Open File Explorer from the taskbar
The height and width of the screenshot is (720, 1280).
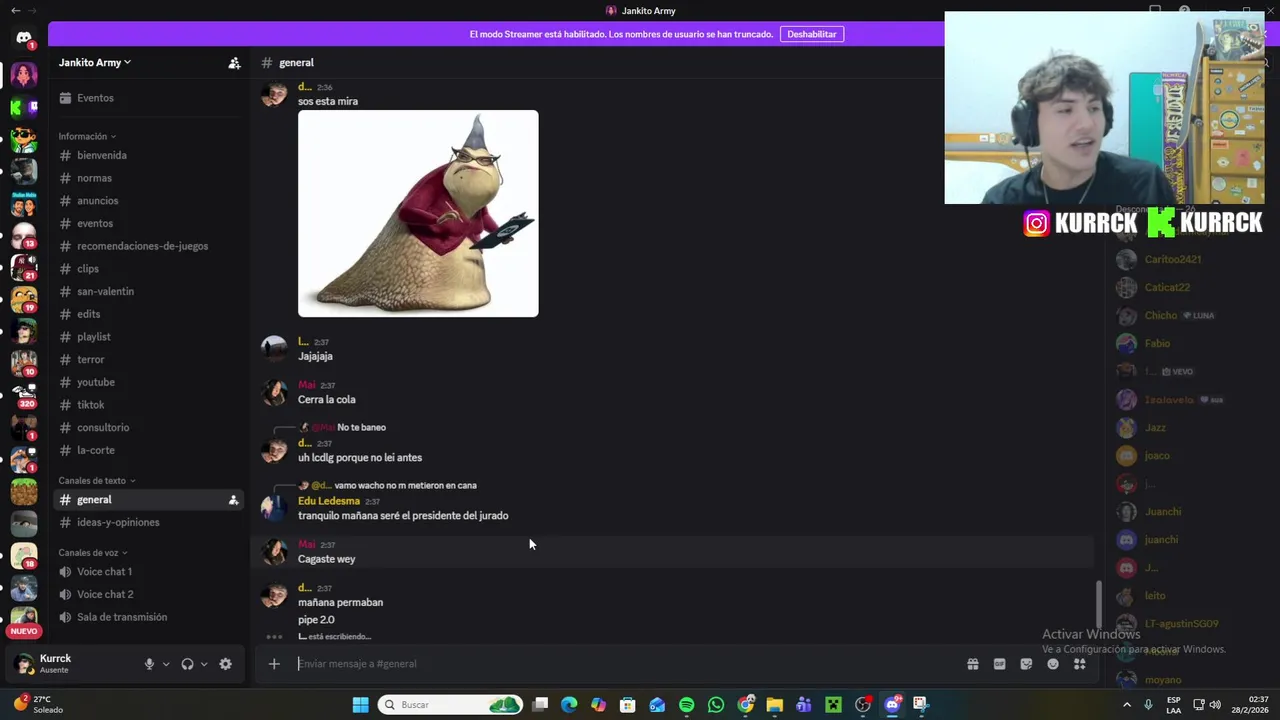click(774, 705)
